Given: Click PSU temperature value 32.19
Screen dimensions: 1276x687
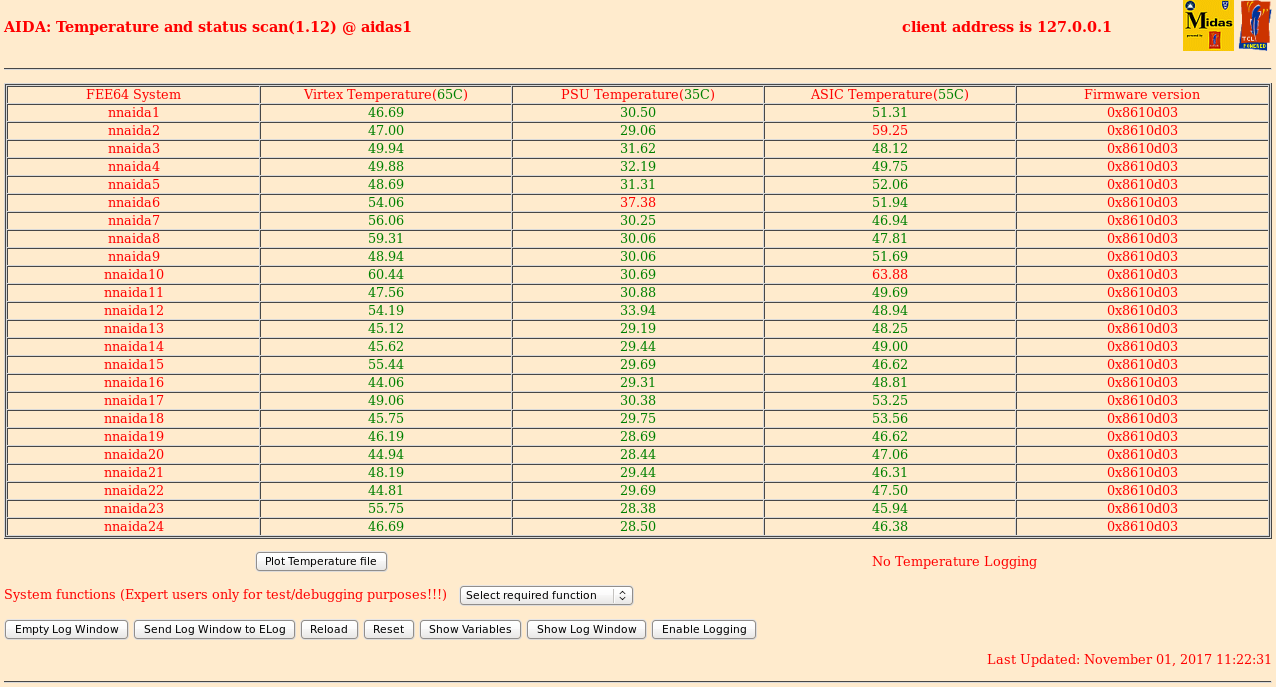Looking at the screenshot, I should coord(638,167).
